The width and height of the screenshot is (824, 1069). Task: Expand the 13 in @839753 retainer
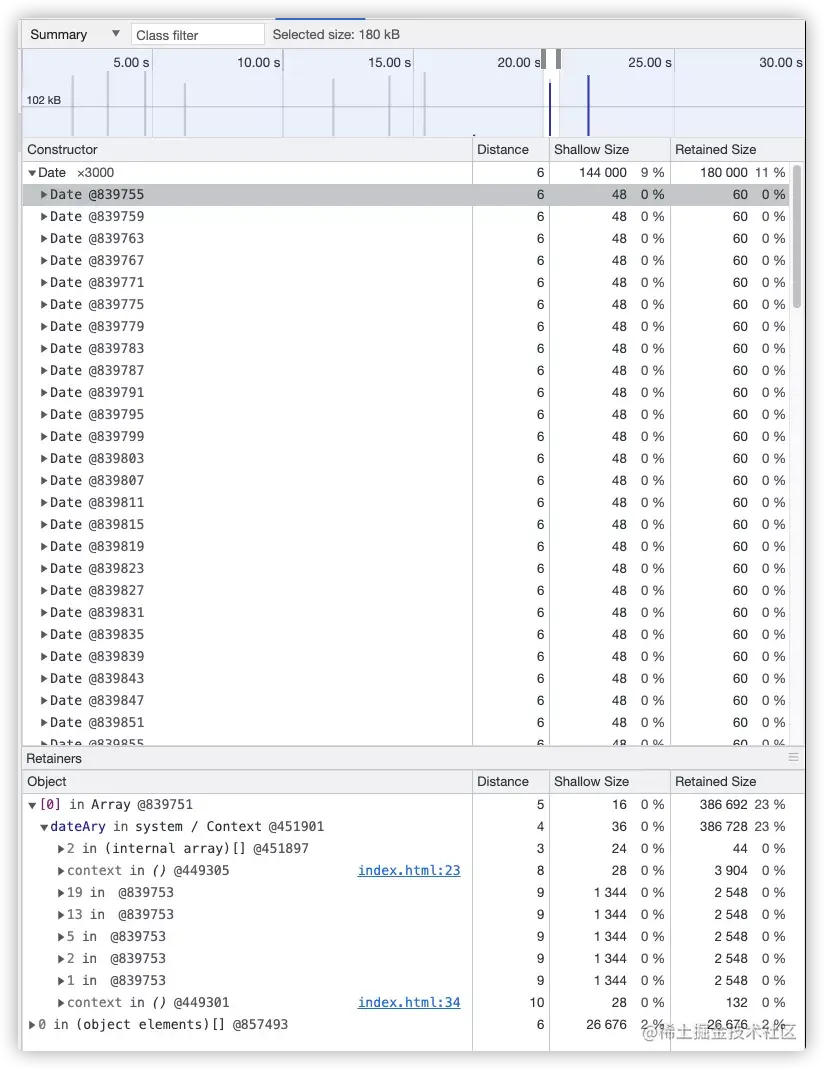61,915
